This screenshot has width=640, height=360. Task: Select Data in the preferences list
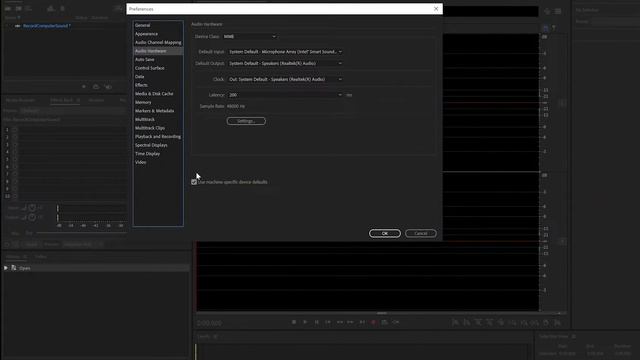(x=139, y=77)
